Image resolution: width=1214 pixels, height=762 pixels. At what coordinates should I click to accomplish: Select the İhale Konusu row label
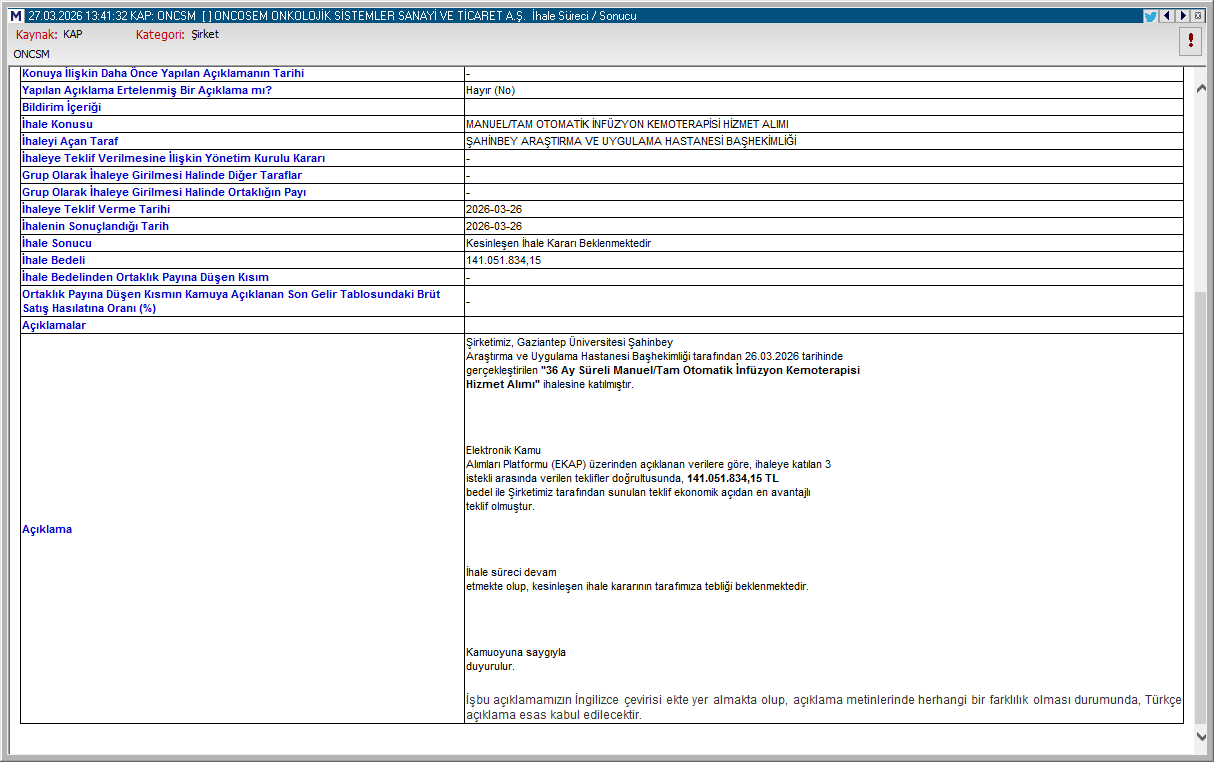(57, 124)
